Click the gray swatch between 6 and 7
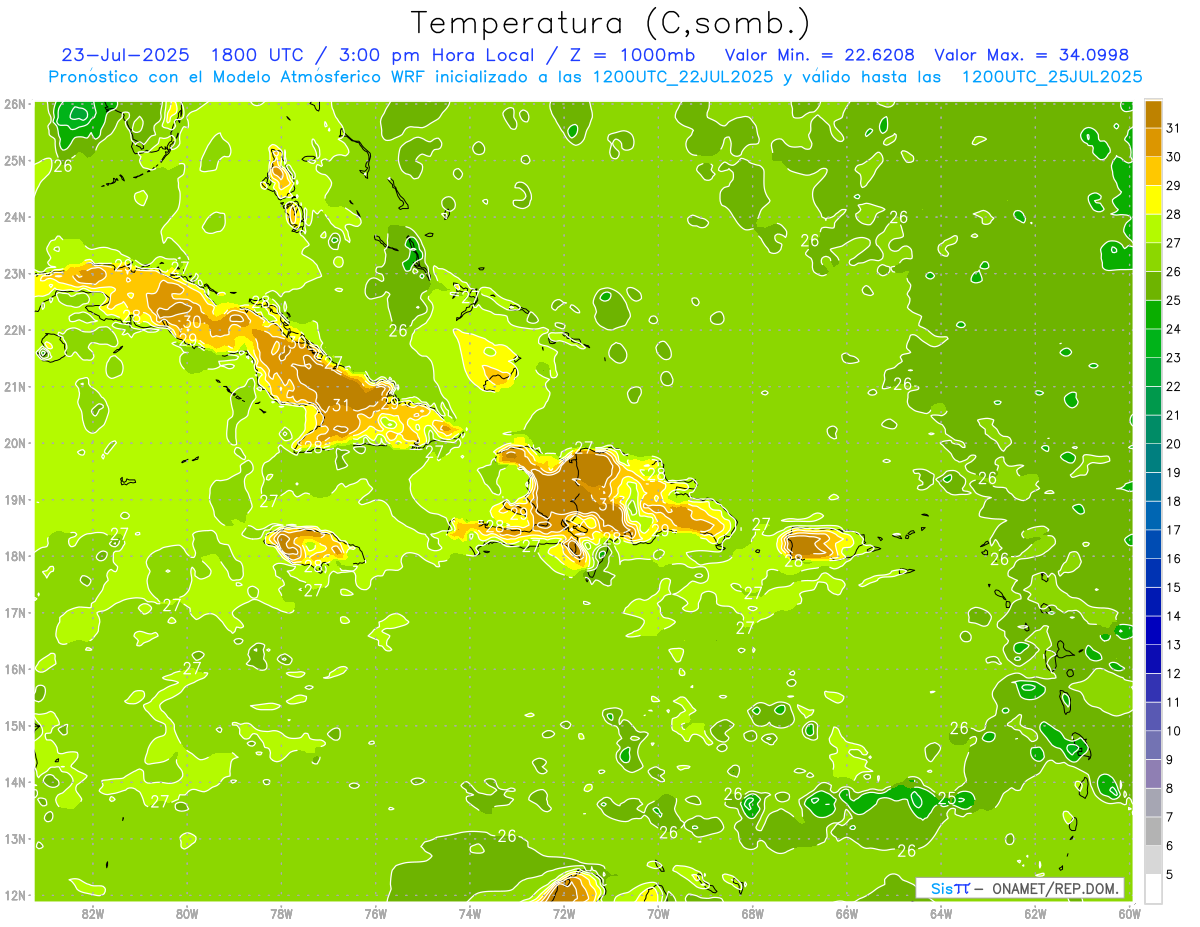The image size is (1200, 927). point(1153,831)
